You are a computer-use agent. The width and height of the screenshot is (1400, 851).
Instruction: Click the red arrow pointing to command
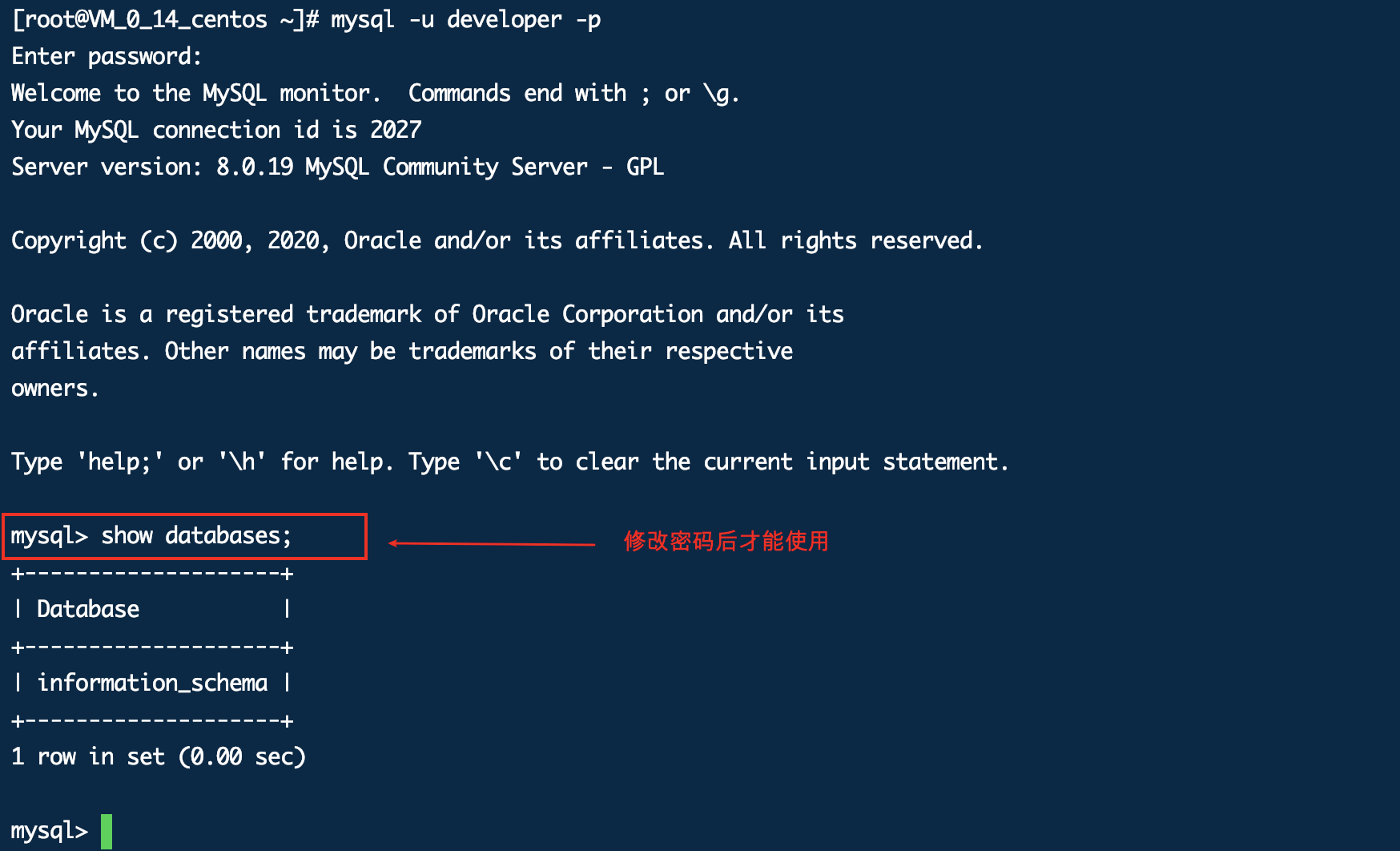point(491,544)
